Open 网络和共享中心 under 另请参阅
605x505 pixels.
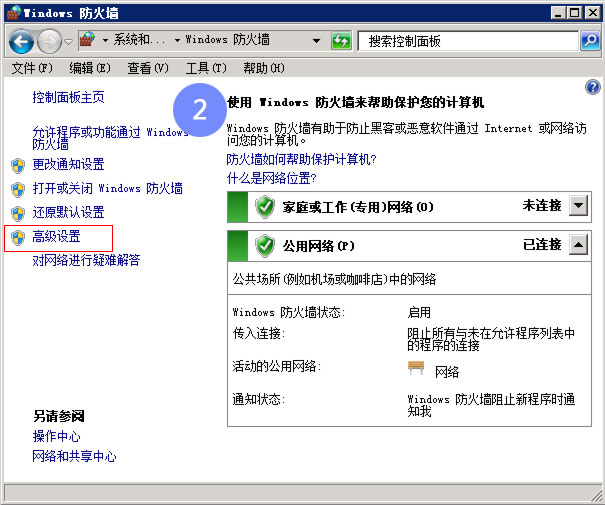tap(74, 456)
